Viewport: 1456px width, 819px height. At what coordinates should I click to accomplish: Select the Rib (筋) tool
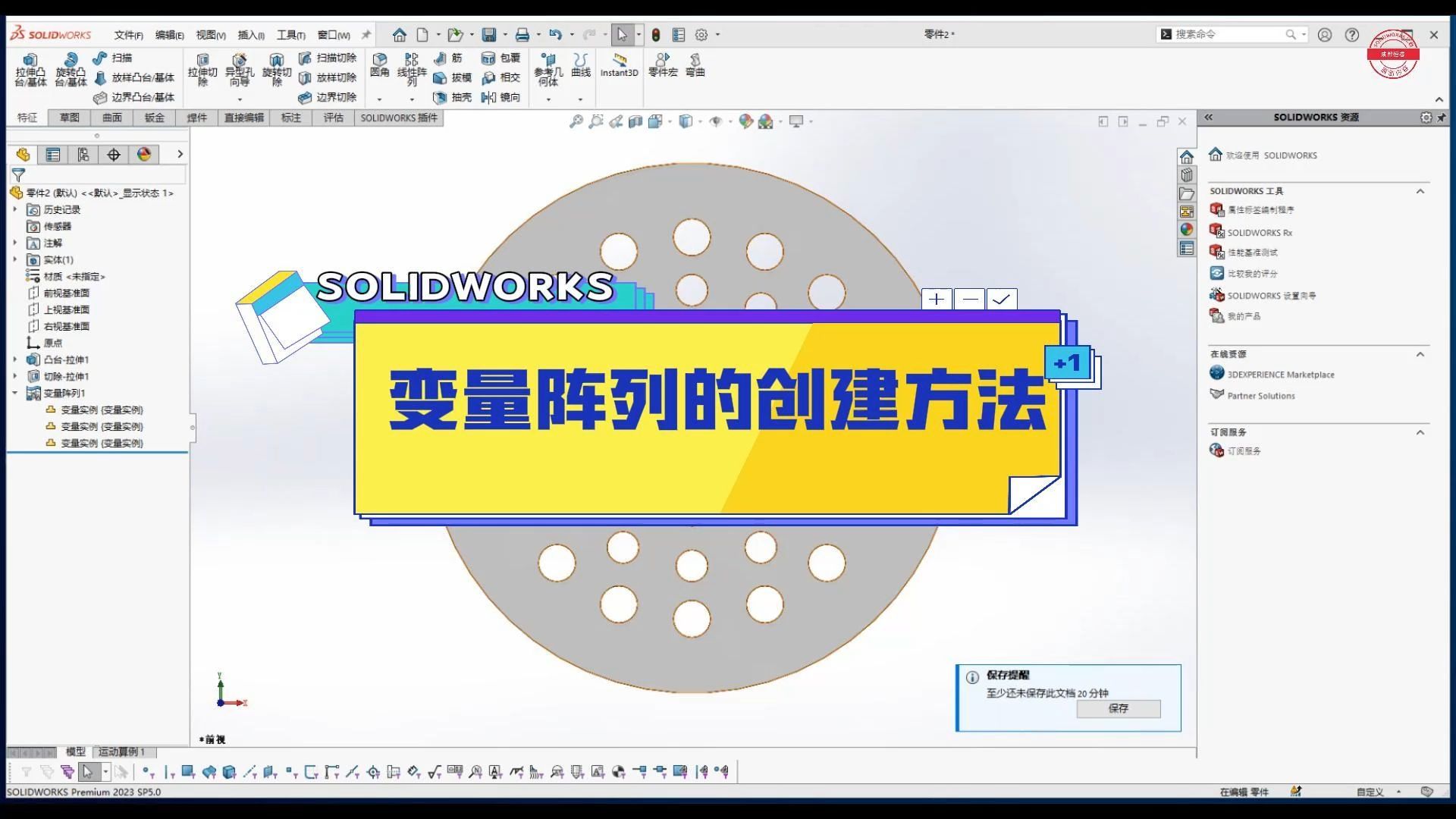click(x=447, y=58)
